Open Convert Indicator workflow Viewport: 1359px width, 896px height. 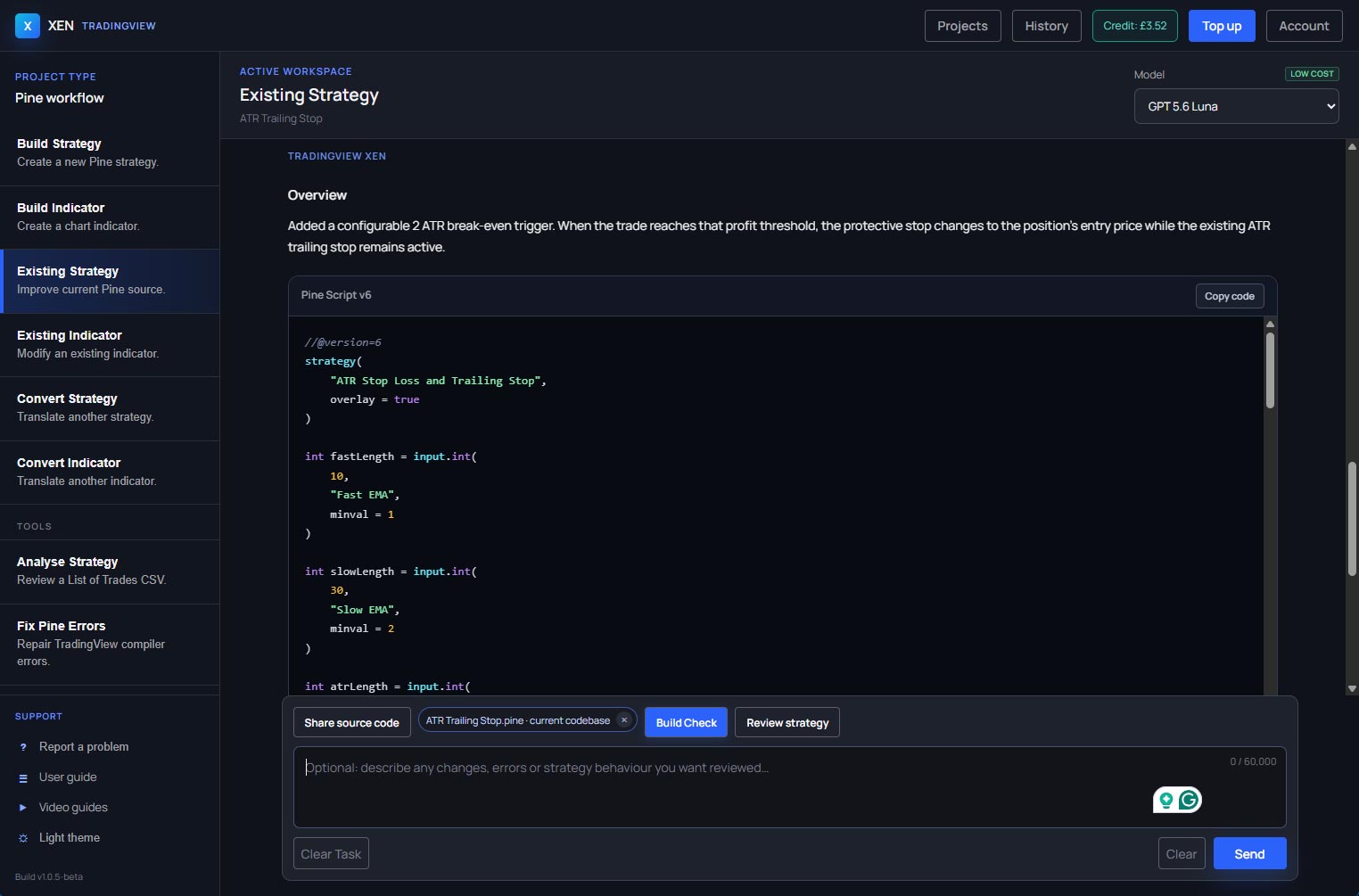pyautogui.click(x=110, y=472)
